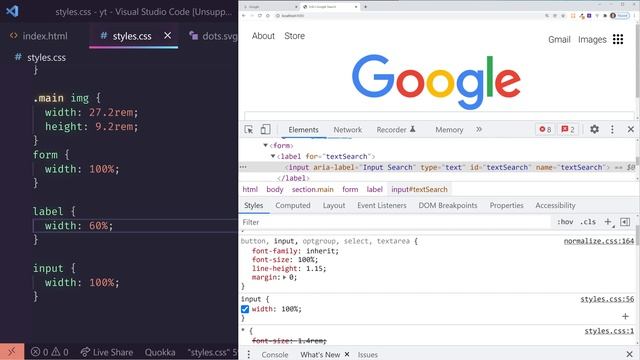640x360 pixels.
Task: Click the label breadcrumb in DevTools
Action: tap(374, 189)
